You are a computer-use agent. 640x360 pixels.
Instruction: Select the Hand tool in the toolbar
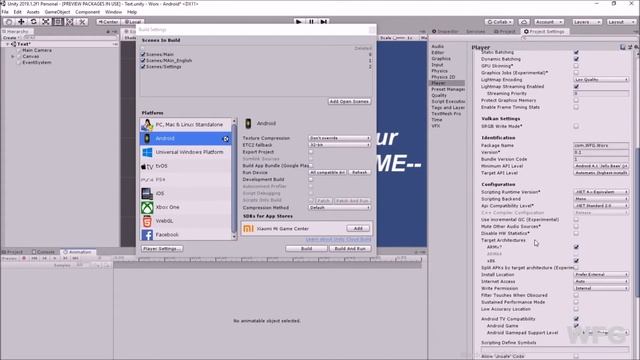point(9,22)
